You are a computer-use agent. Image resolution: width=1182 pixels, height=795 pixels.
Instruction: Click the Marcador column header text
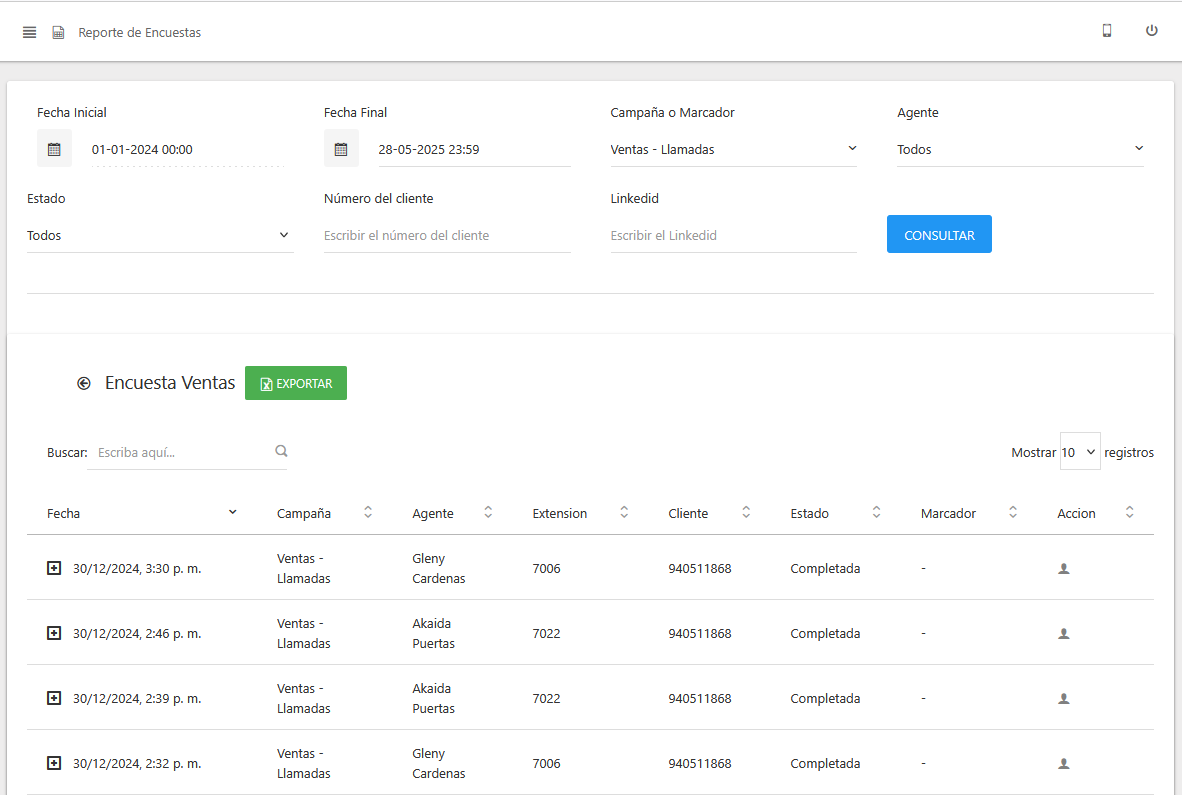pos(948,513)
